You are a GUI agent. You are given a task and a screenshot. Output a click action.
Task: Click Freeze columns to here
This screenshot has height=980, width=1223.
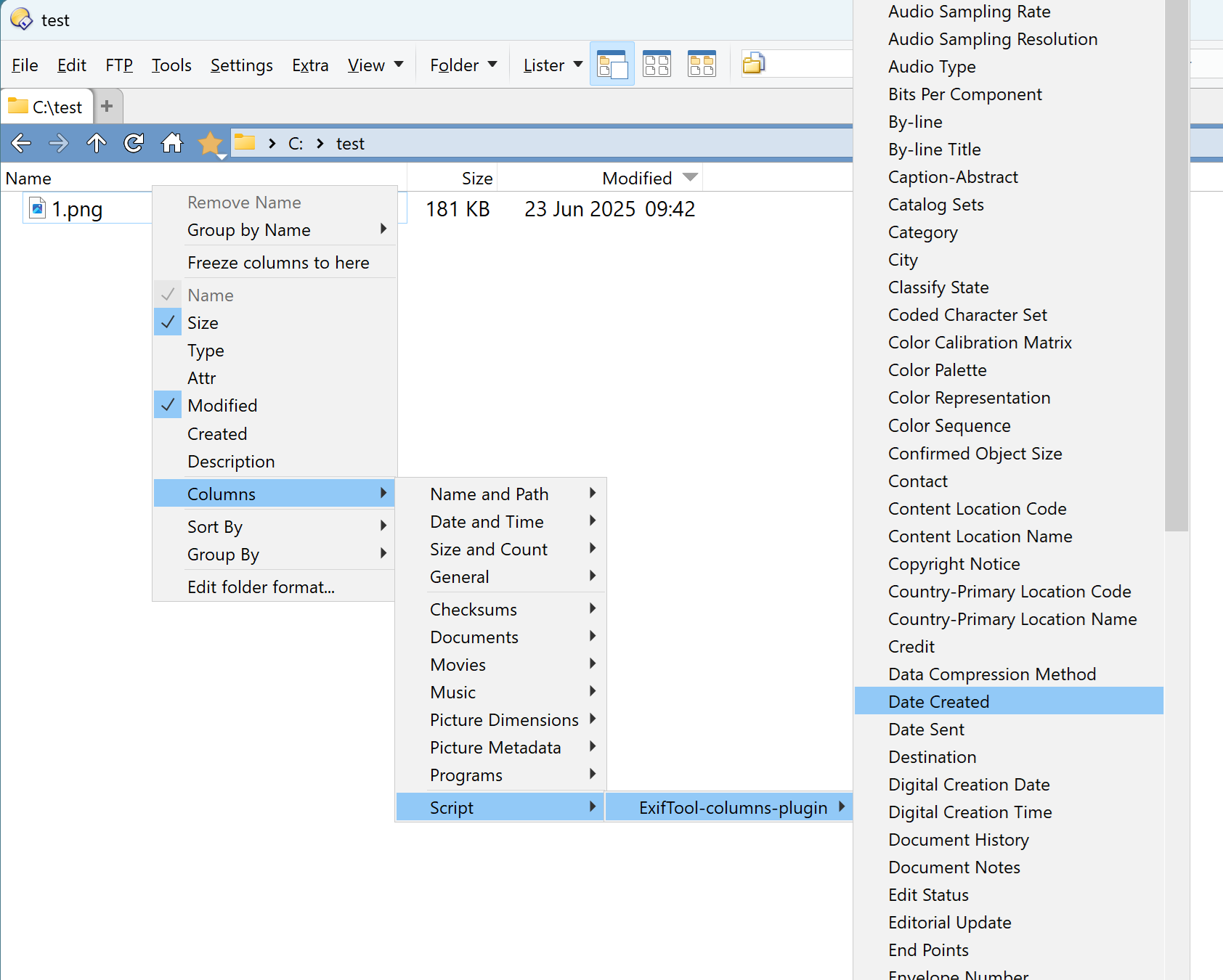(278, 263)
